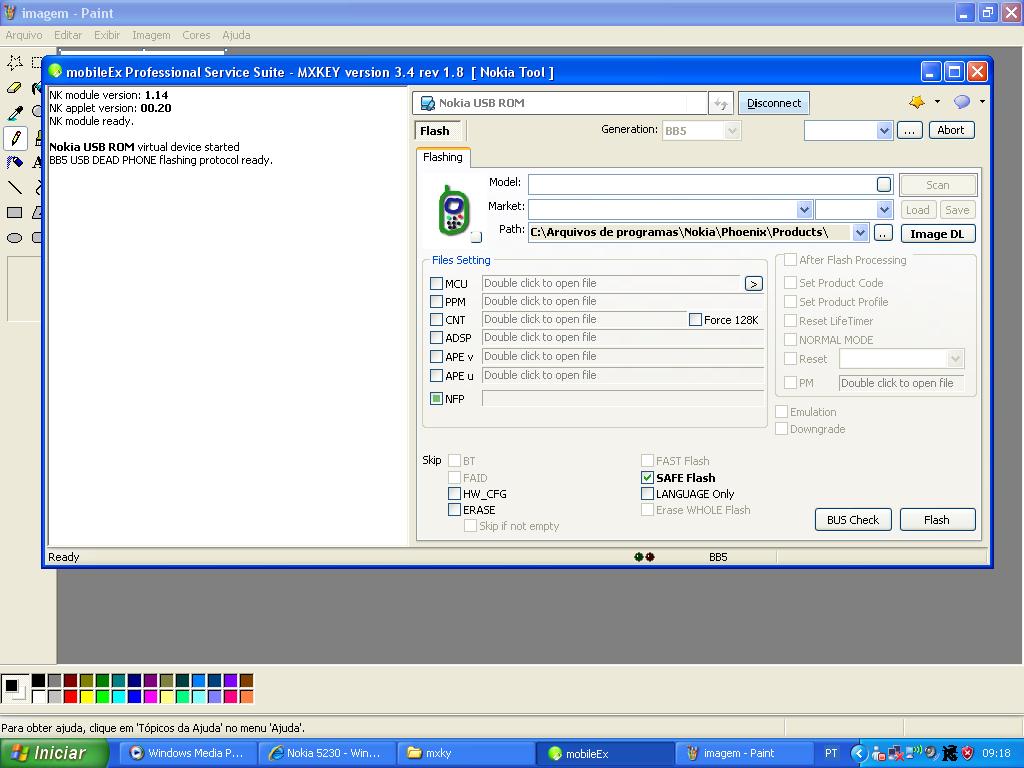Select Paint's Free-Form Select star tool
This screenshot has width=1024, height=768.
[x=15, y=63]
